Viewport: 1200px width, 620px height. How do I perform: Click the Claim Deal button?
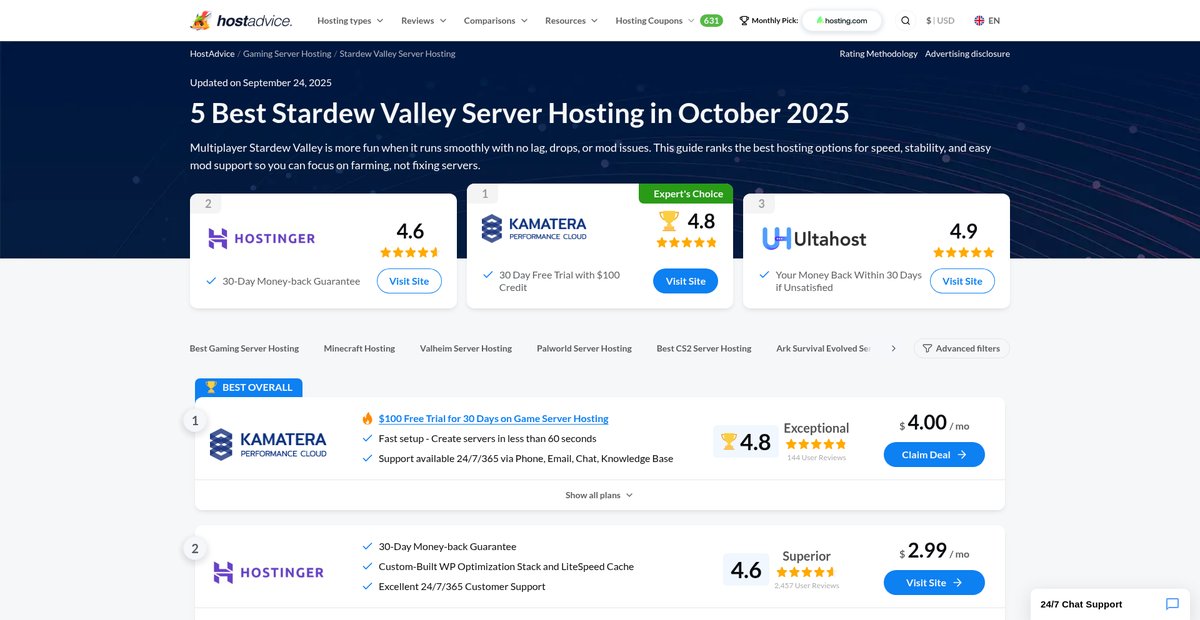pos(934,454)
